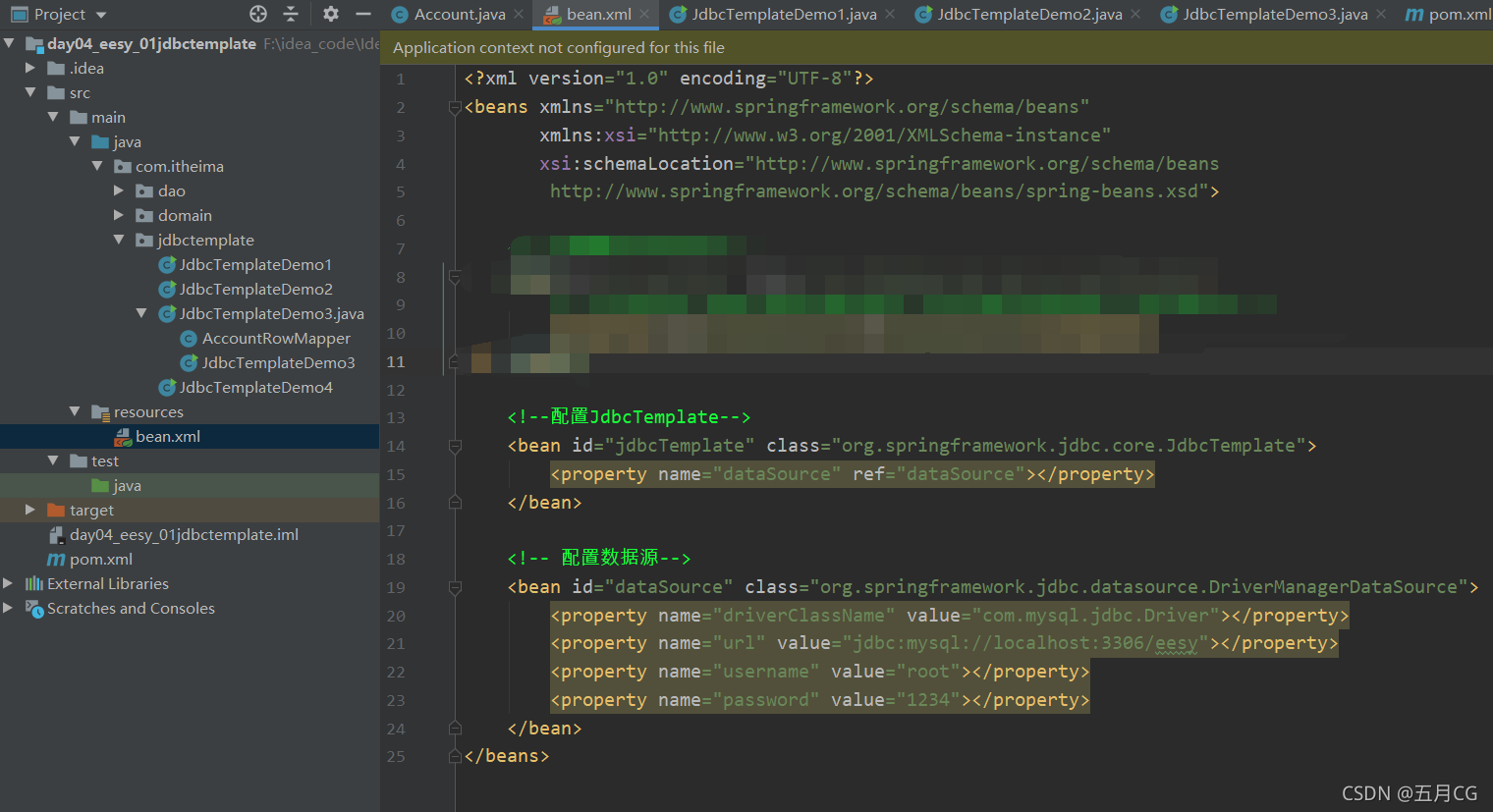Select inner JdbcTemplateDemo3 class icon
The image size is (1493, 812).
tap(190, 362)
